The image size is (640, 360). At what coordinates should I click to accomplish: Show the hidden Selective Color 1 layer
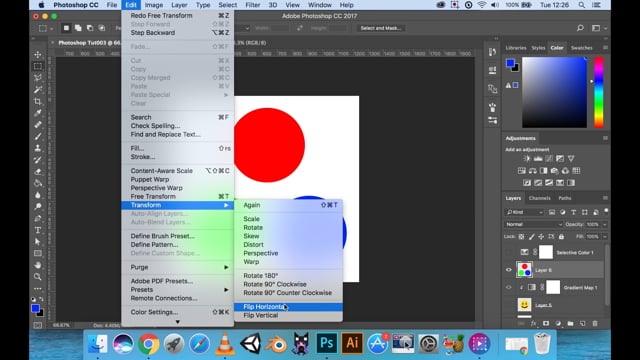[x=509, y=252]
